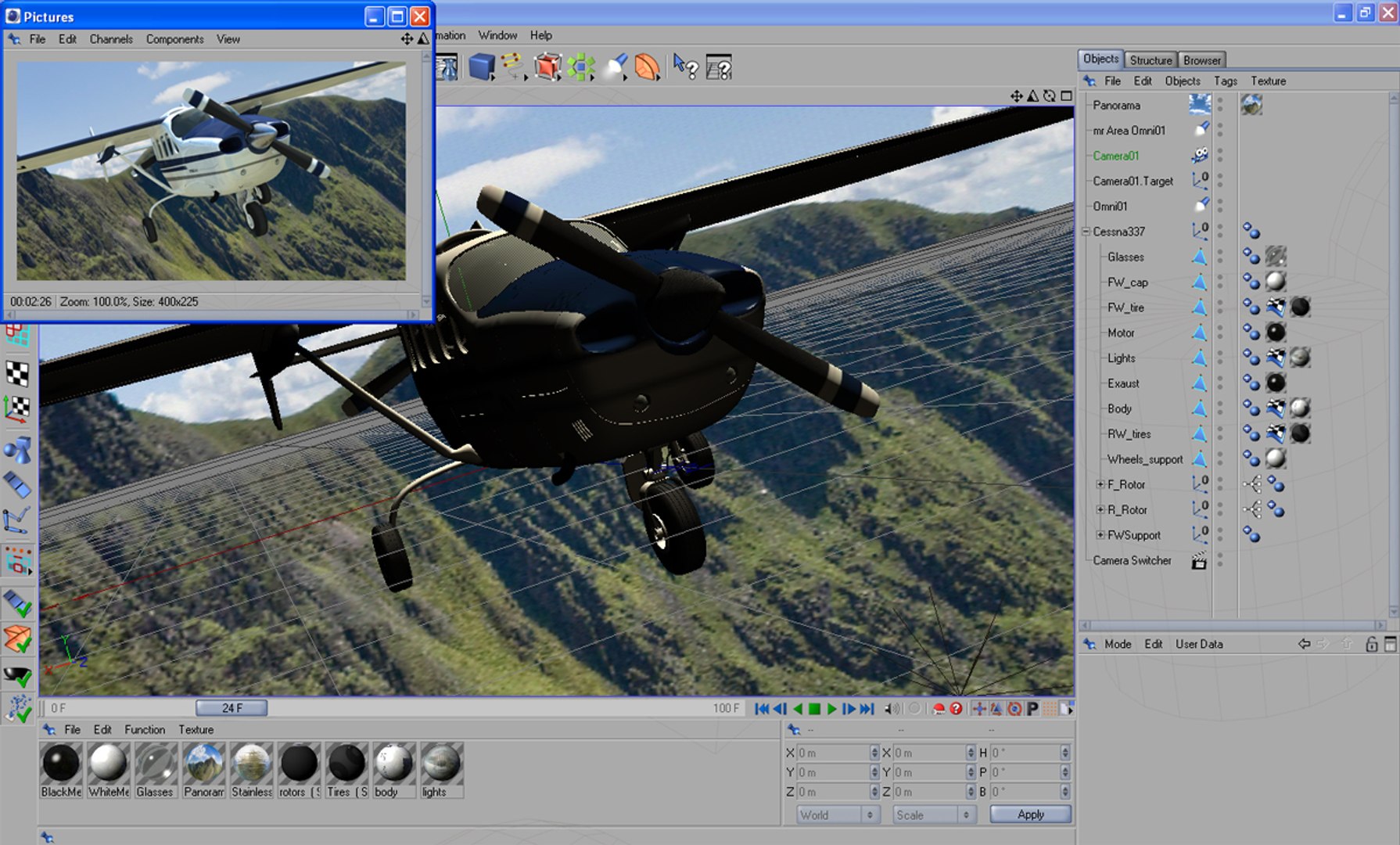The image size is (1400, 845).
Task: Open the timeline options flyout arrow
Action: point(1067,709)
